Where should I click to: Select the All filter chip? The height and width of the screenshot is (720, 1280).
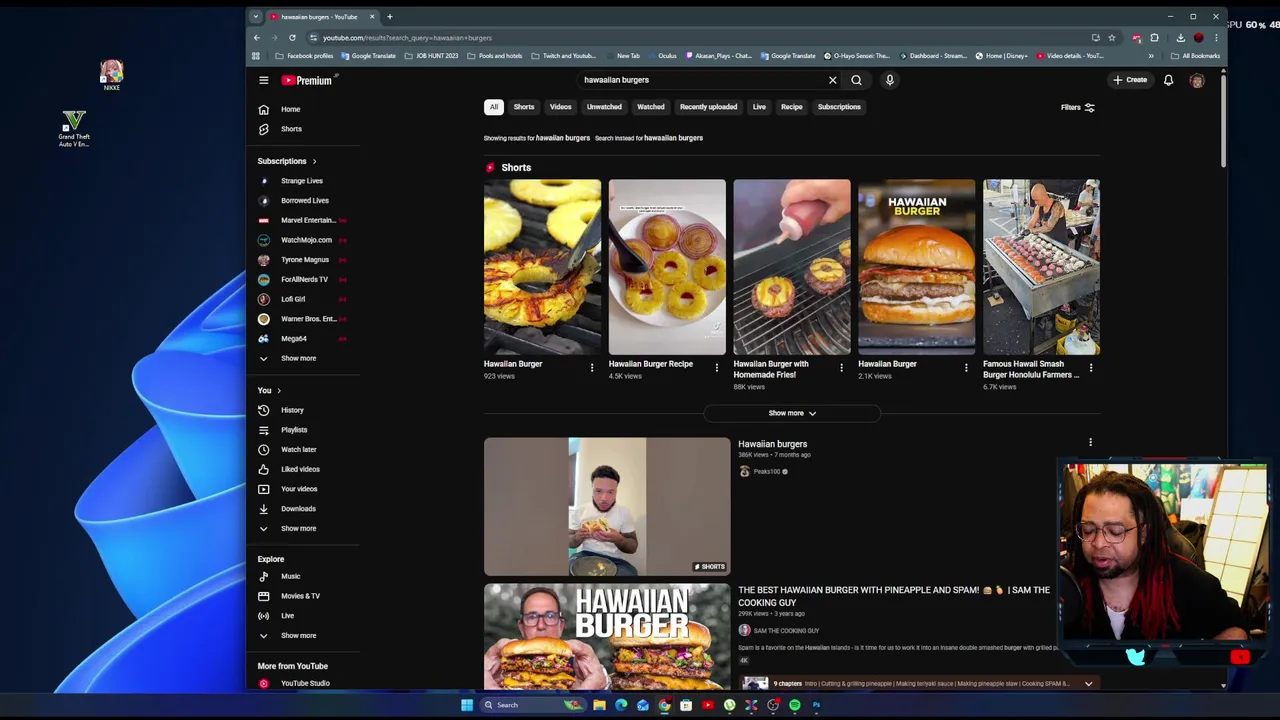493,107
